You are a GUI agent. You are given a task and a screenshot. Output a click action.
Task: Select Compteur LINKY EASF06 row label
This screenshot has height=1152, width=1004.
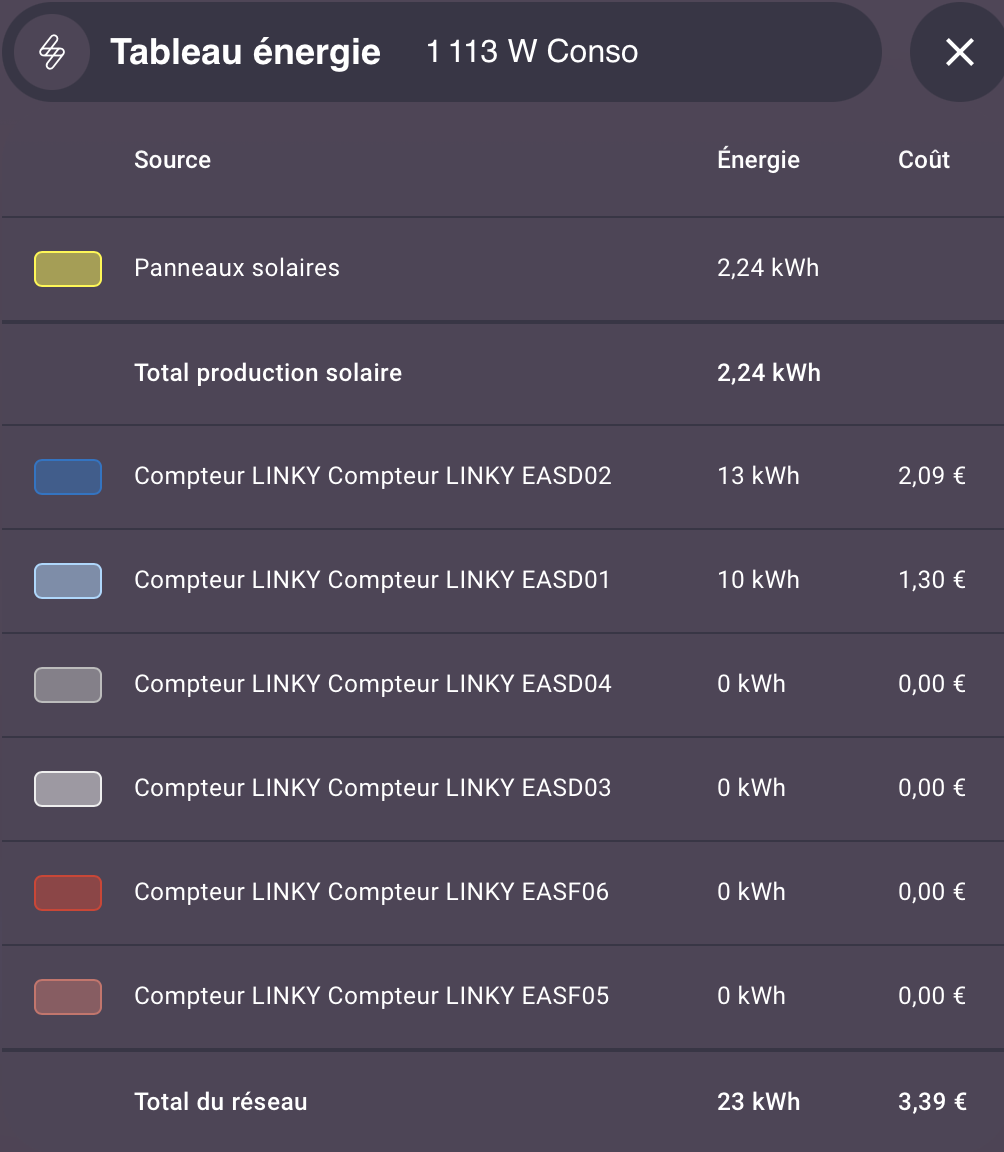click(x=372, y=892)
